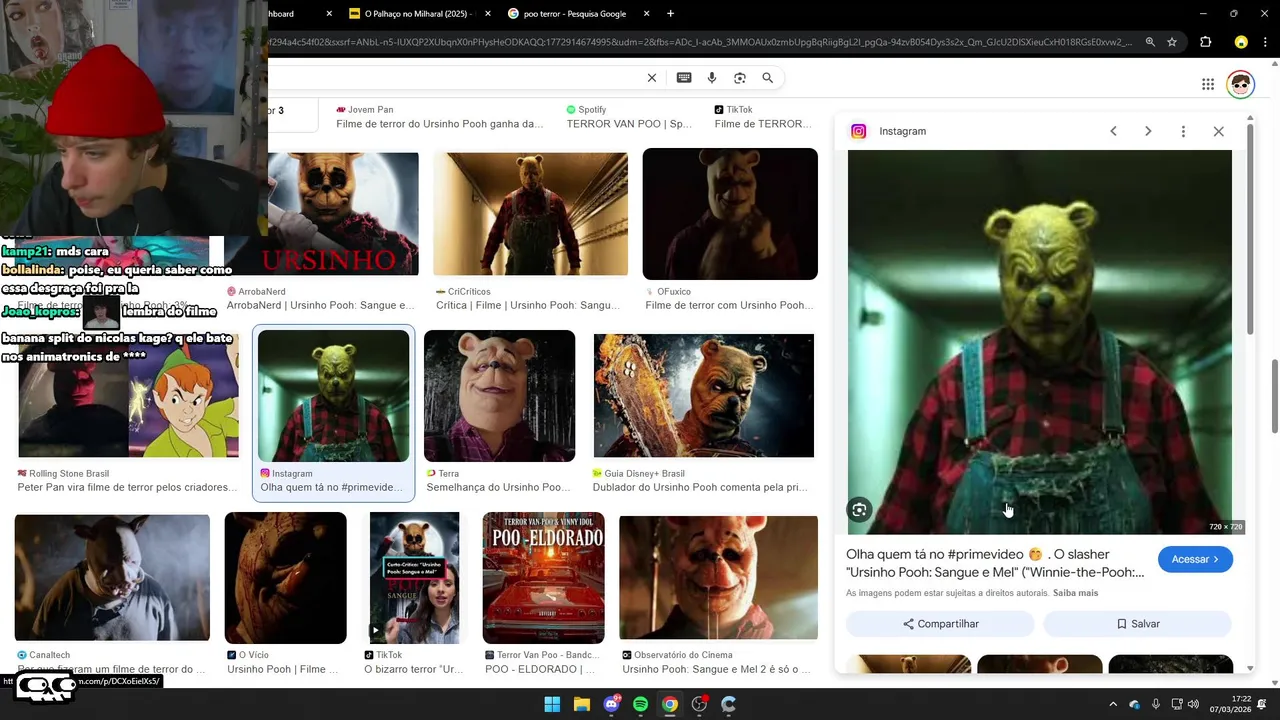
Task: Open OBS Studio from taskbar
Action: (699, 704)
